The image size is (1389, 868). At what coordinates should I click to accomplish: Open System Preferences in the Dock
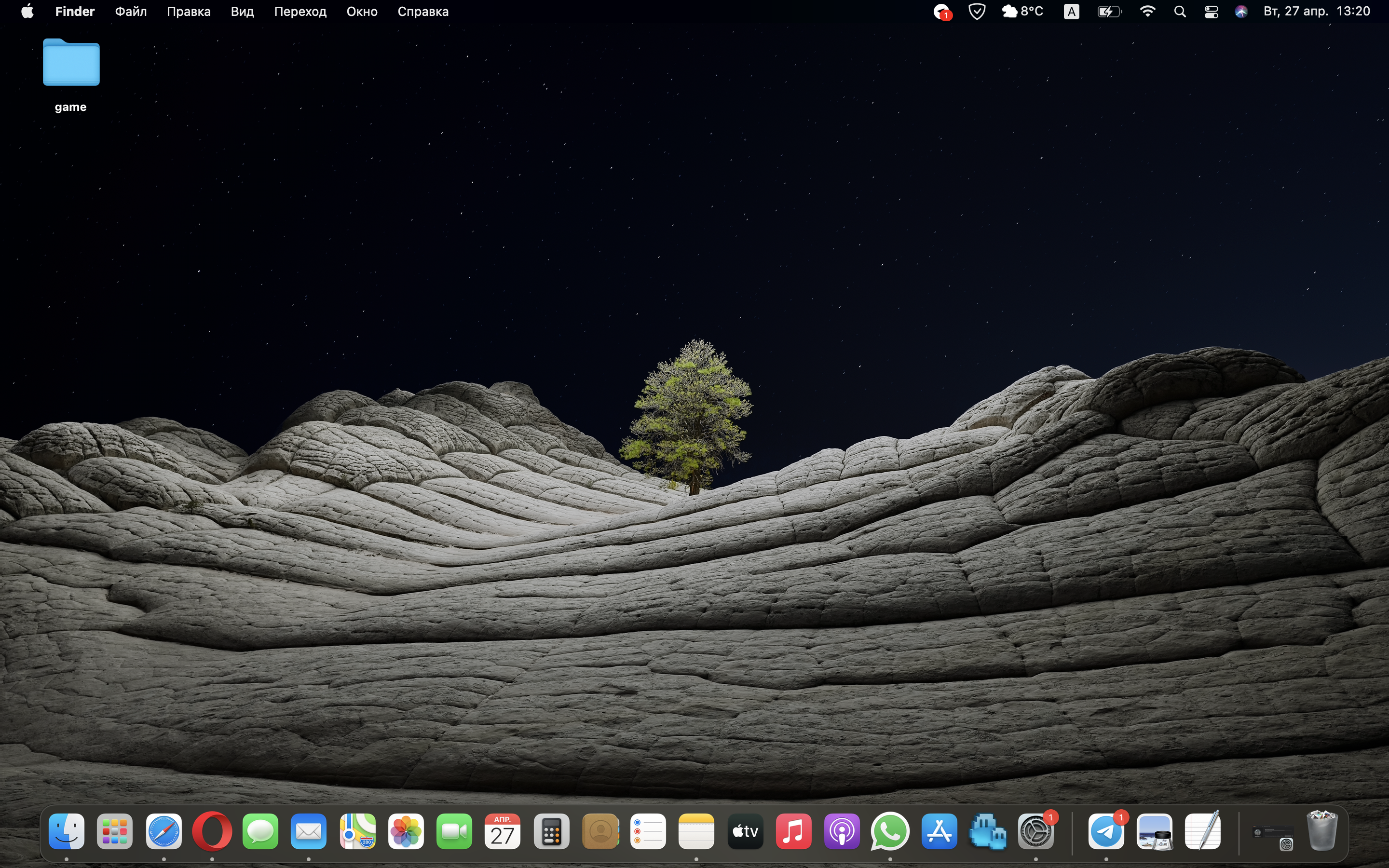pyautogui.click(x=1035, y=831)
